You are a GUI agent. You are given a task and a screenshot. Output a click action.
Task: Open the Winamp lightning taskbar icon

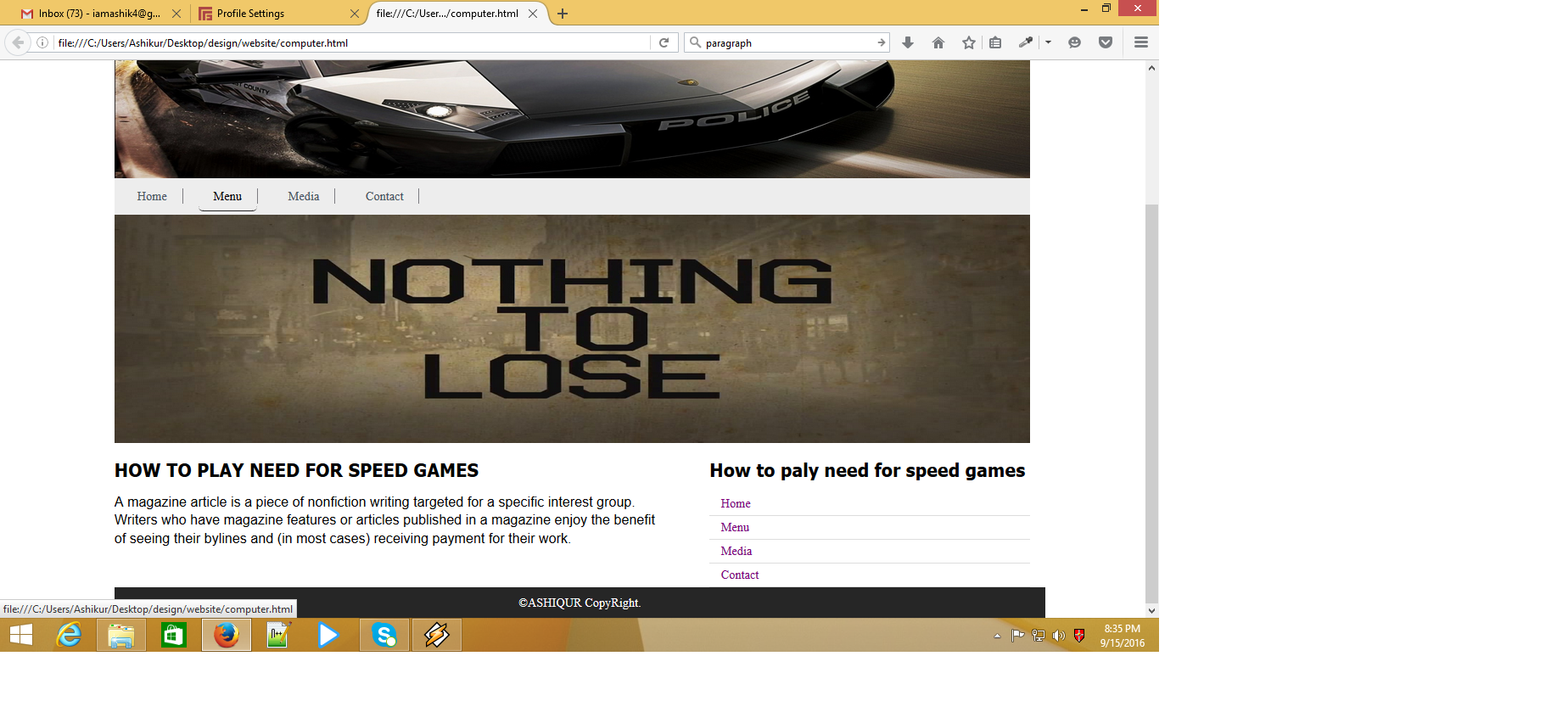437,635
